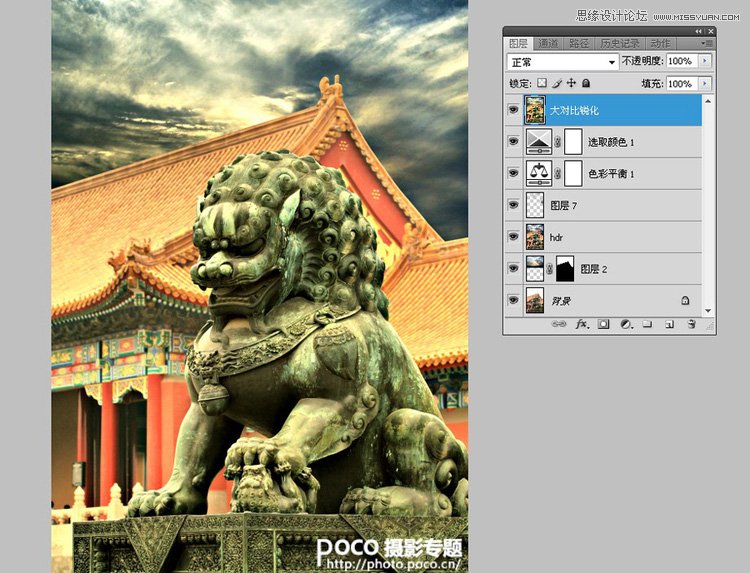Click the lock icon on 背景 layer

[x=685, y=300]
